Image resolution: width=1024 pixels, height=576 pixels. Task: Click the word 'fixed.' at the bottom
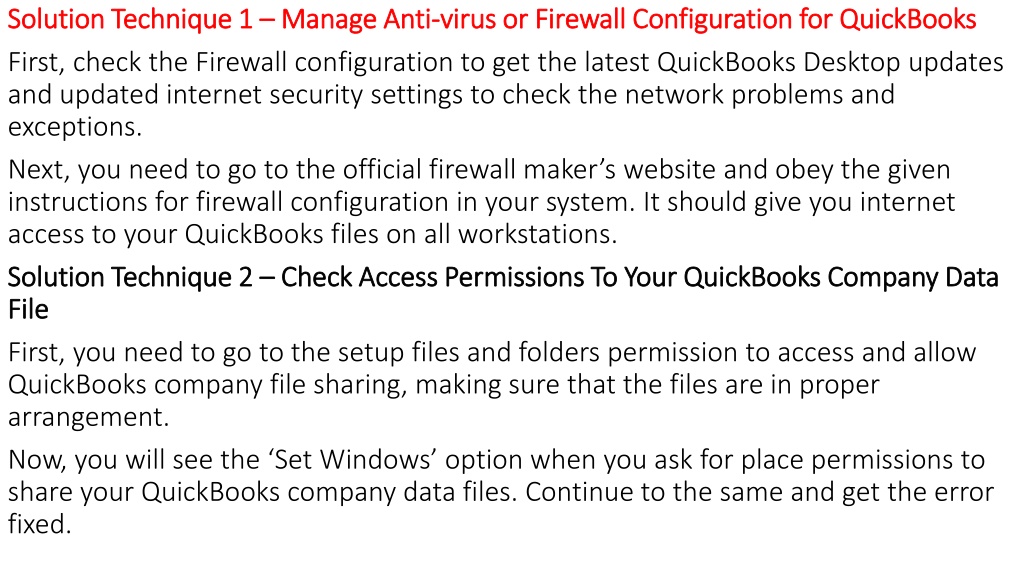tap(39, 524)
